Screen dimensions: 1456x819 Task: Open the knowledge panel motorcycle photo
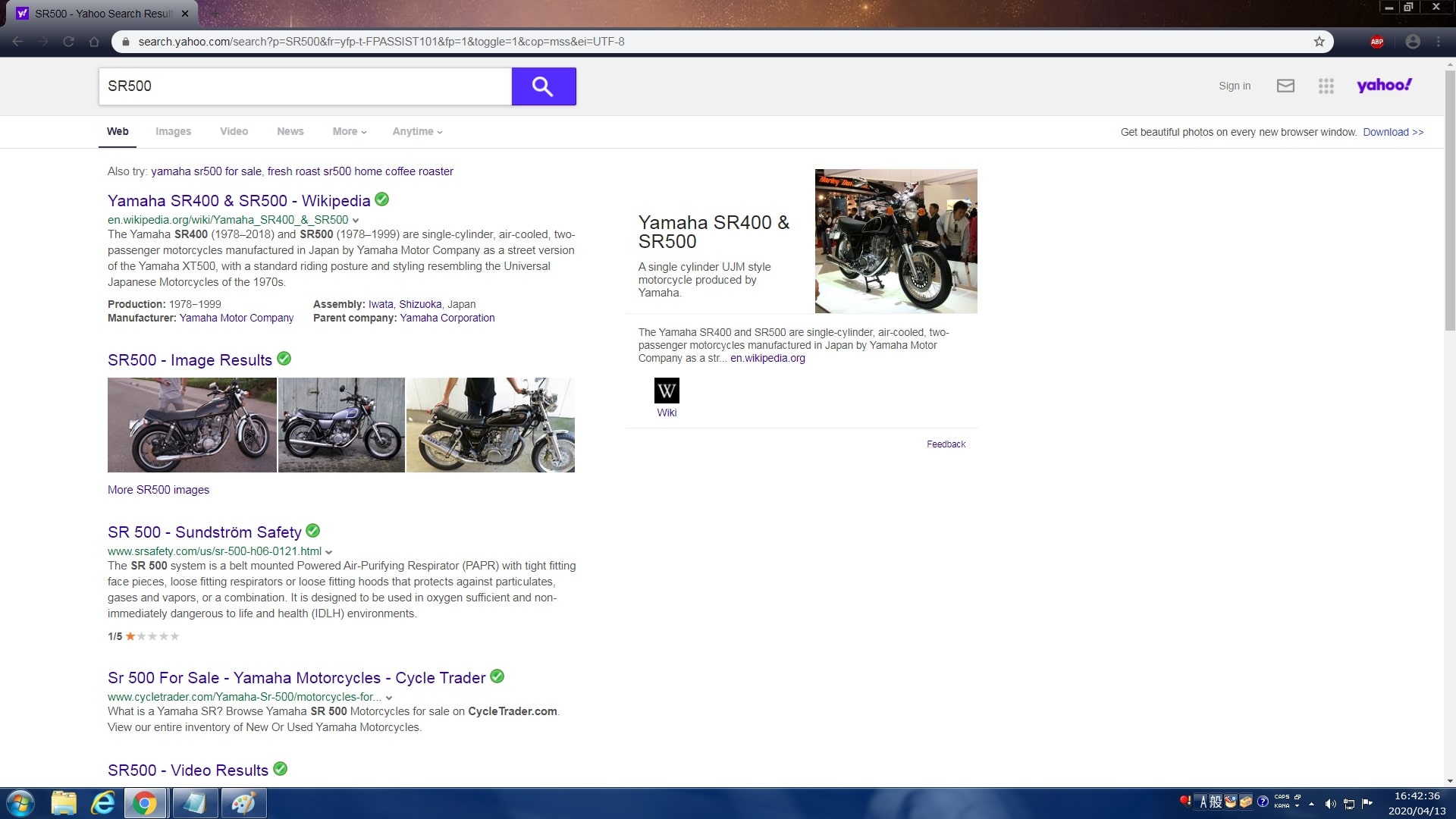click(896, 241)
